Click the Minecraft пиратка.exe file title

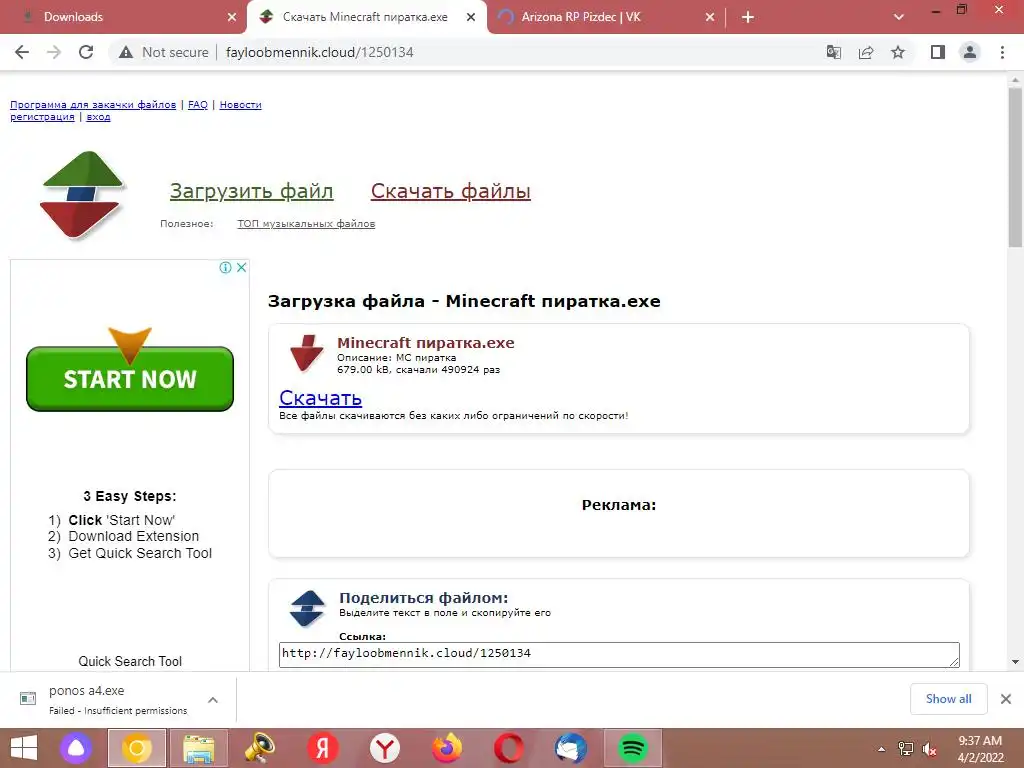pos(426,343)
